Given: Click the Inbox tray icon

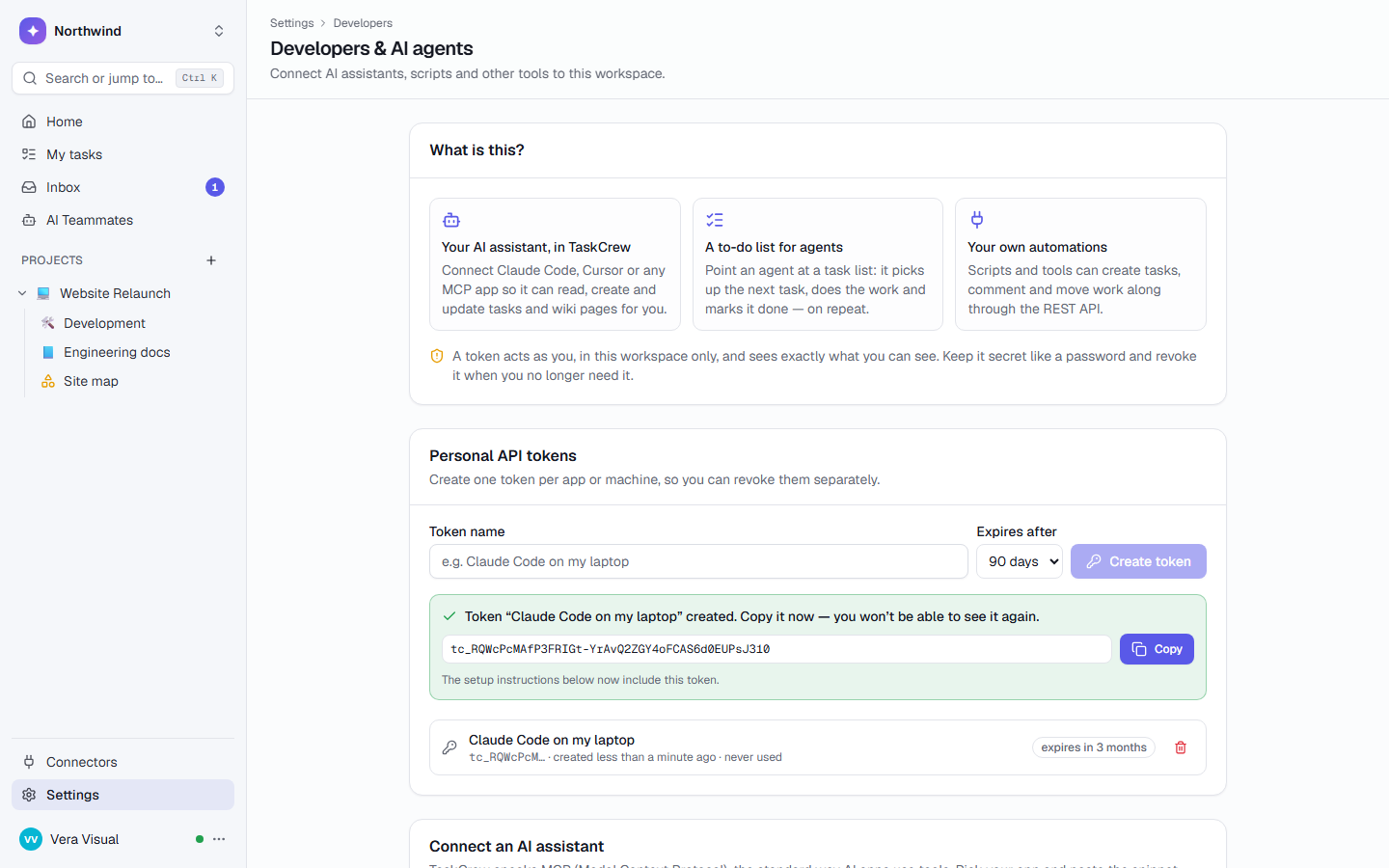Looking at the screenshot, I should pos(29,187).
